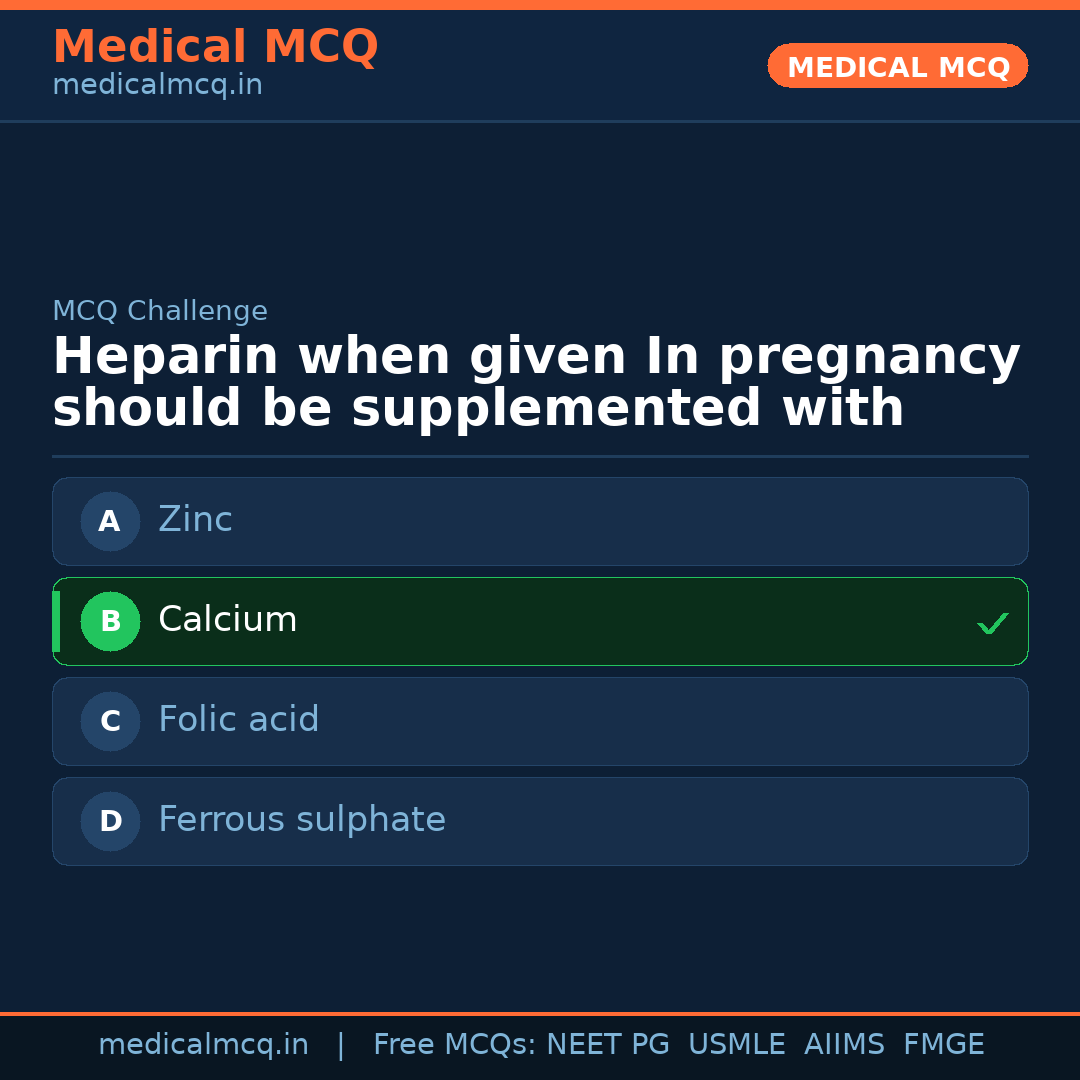
Task: Click the green checkmark on Calcium row
Action: point(992,623)
